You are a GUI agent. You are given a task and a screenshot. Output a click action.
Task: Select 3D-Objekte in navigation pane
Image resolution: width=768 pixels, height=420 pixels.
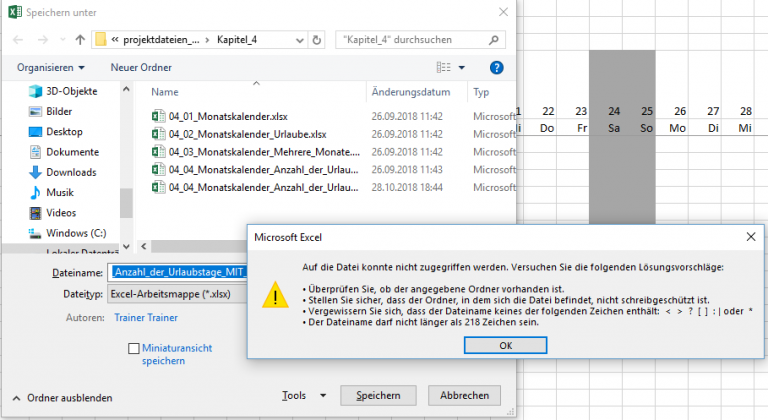tap(63, 91)
